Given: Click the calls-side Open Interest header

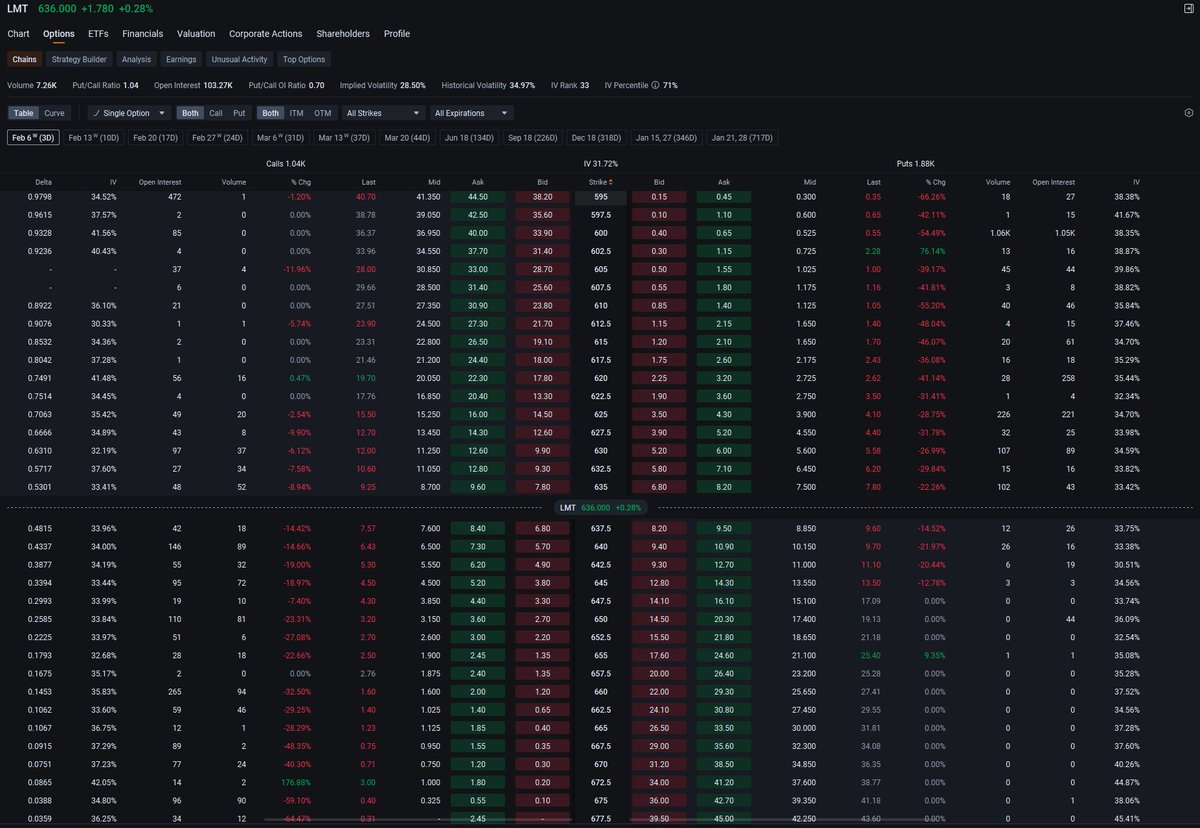Looking at the screenshot, I should (x=160, y=182).
